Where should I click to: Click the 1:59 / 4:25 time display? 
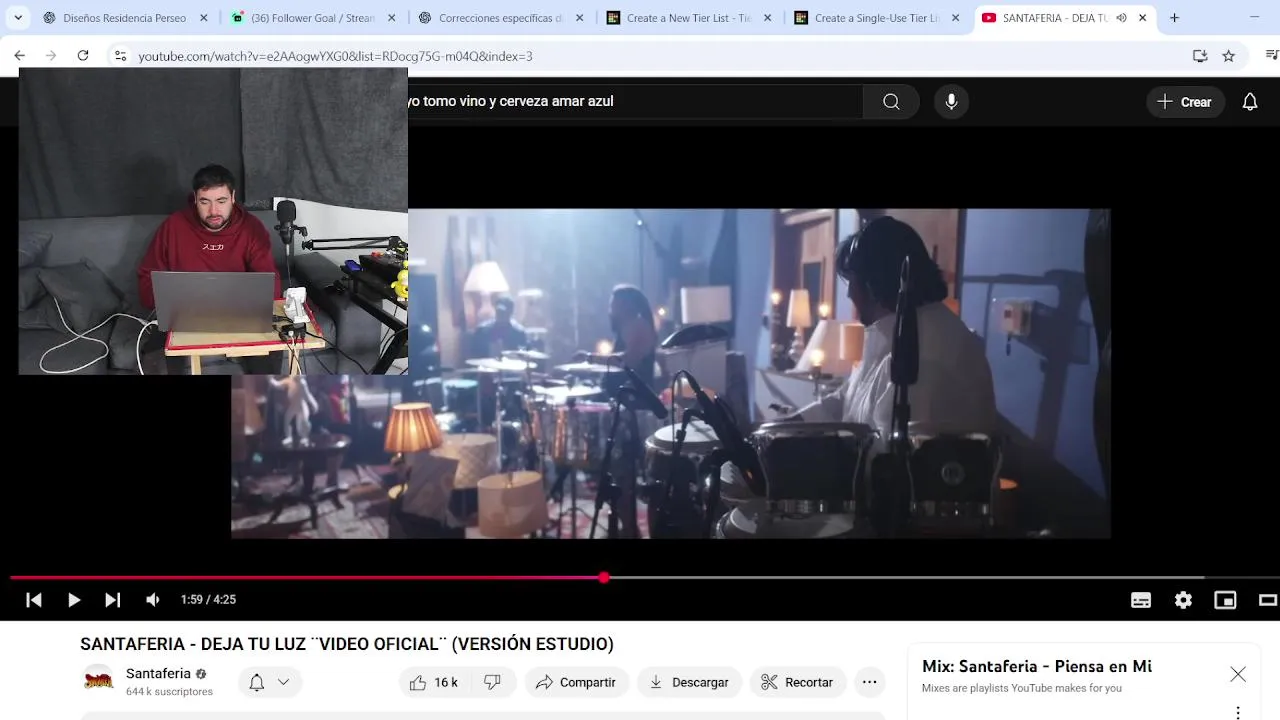(x=208, y=600)
